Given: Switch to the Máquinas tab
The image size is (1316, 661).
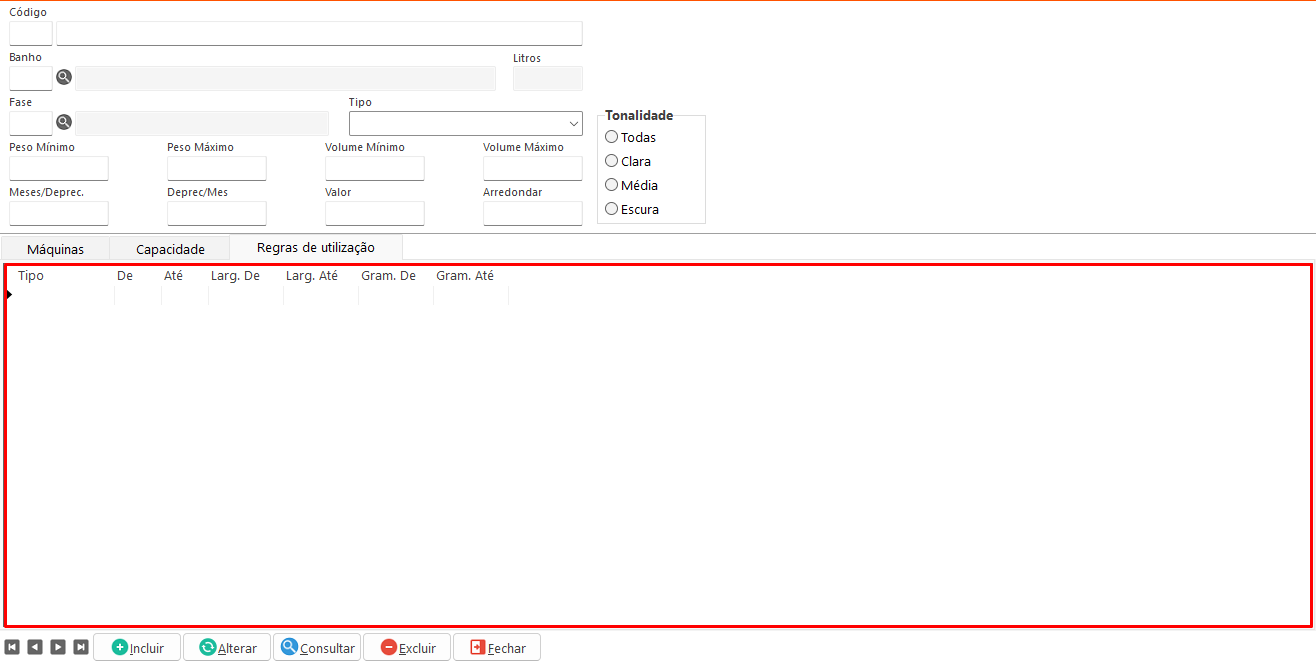Looking at the screenshot, I should [55, 249].
